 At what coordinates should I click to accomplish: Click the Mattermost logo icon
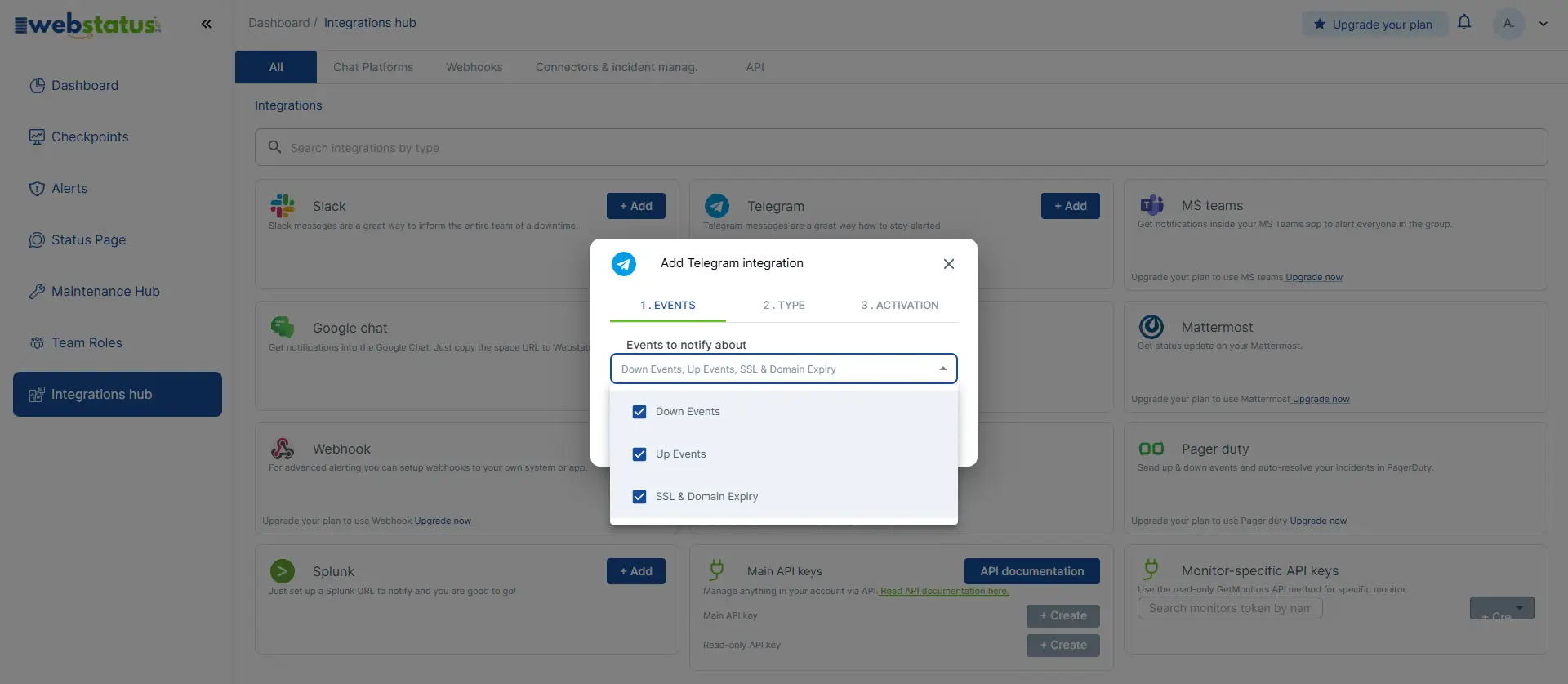click(1151, 327)
